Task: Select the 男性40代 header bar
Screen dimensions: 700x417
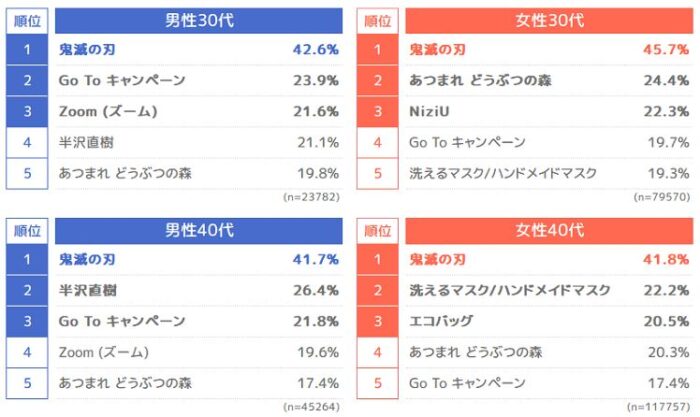Action: pos(199,230)
